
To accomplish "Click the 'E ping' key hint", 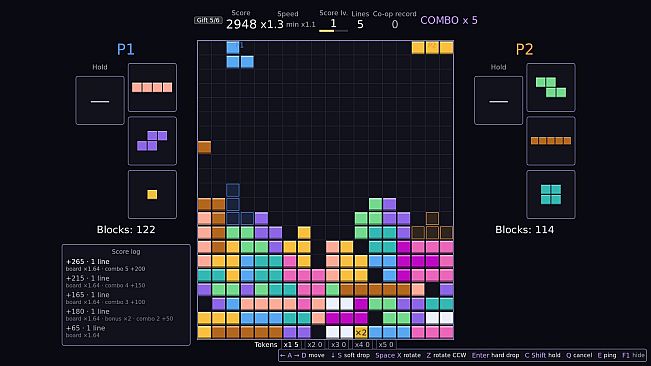I will 607,355.
